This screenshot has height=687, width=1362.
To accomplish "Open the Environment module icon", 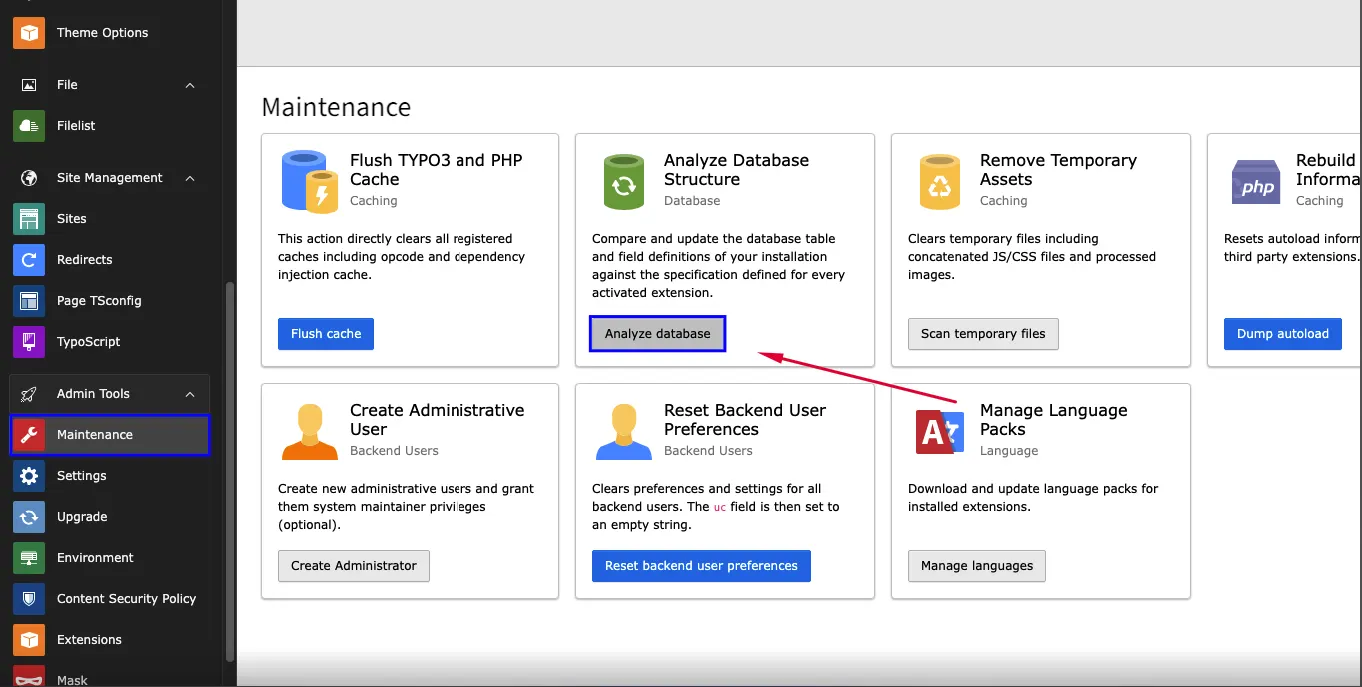I will 29,558.
